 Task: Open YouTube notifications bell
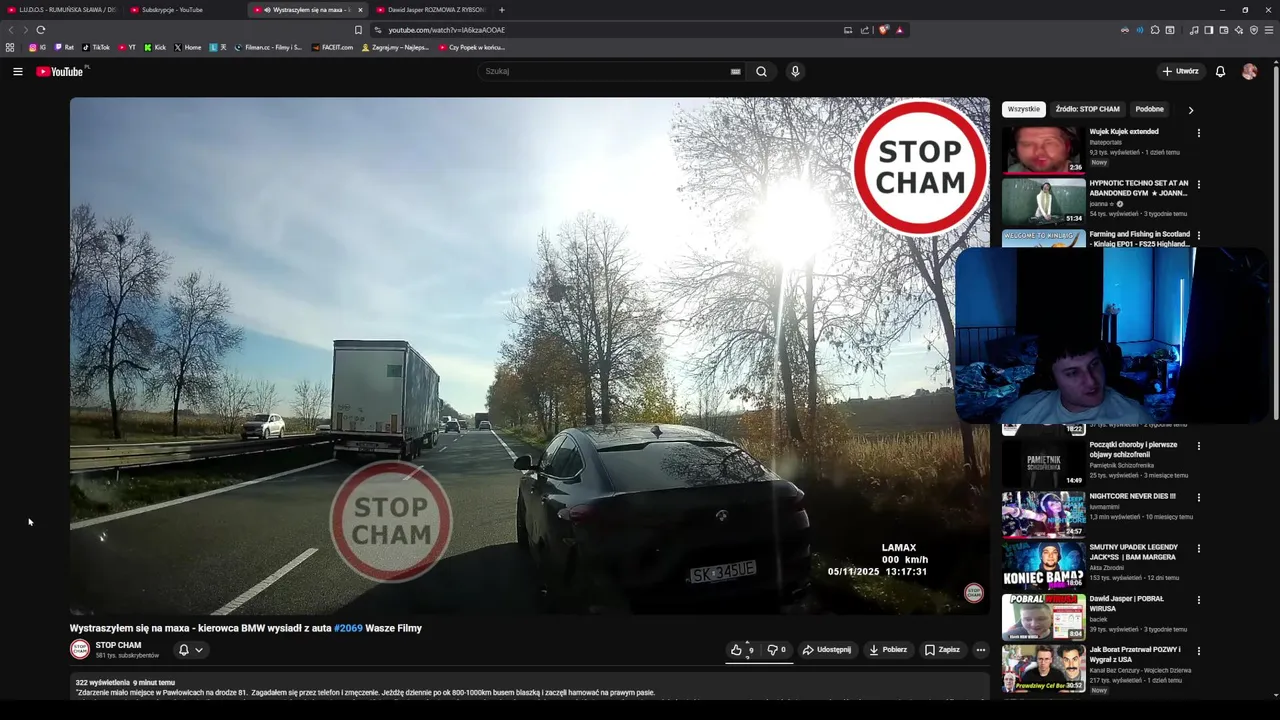tap(1220, 71)
